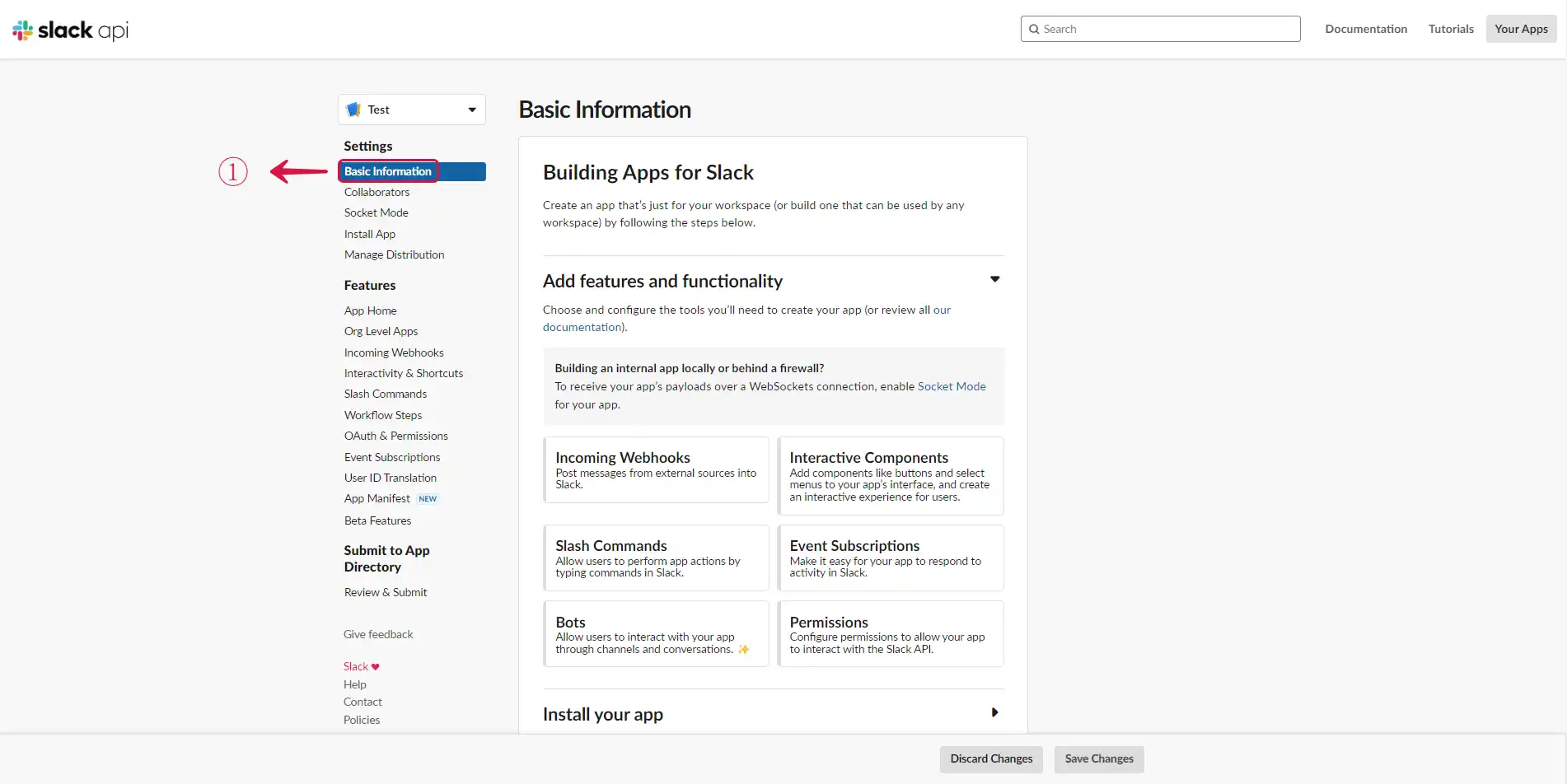Image resolution: width=1567 pixels, height=784 pixels.
Task: Open Socket Mode in sidebar
Action: 376,212
